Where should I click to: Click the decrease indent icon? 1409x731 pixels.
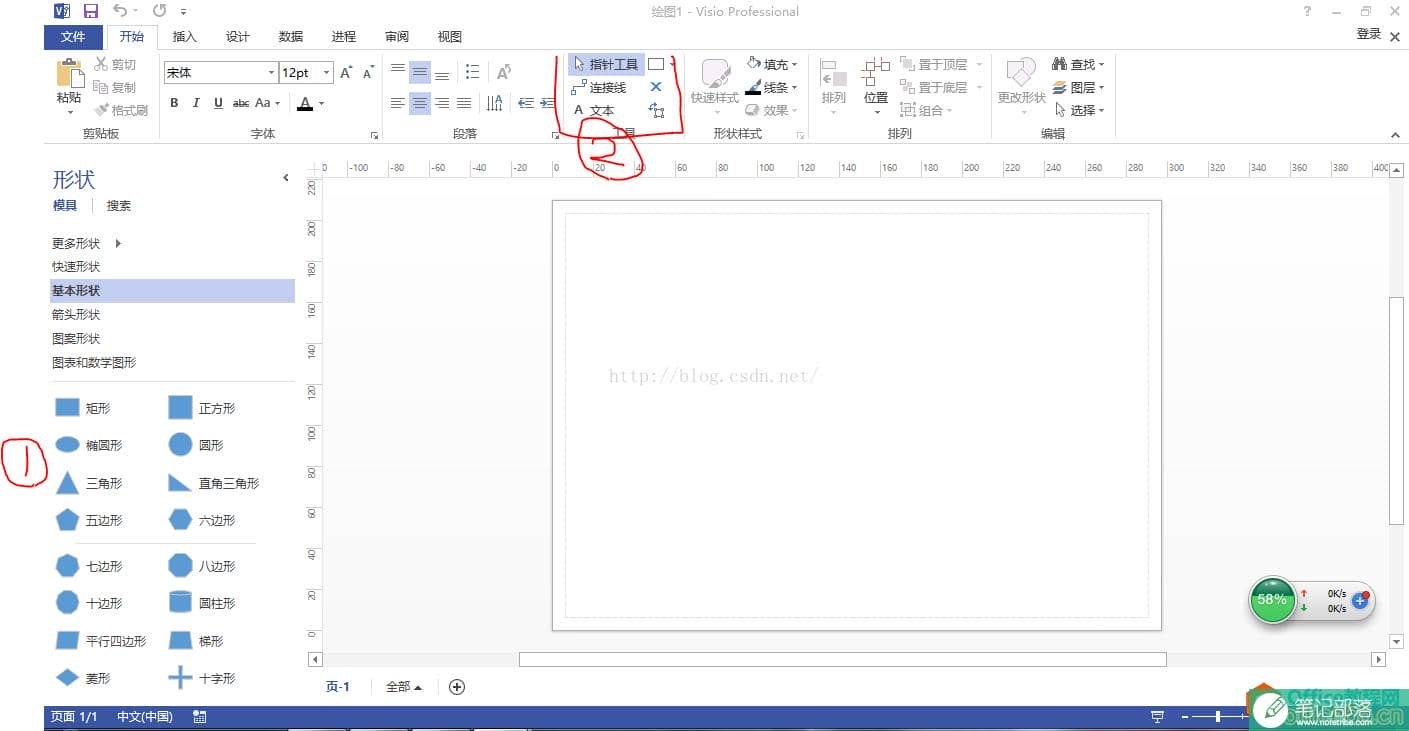[x=526, y=103]
